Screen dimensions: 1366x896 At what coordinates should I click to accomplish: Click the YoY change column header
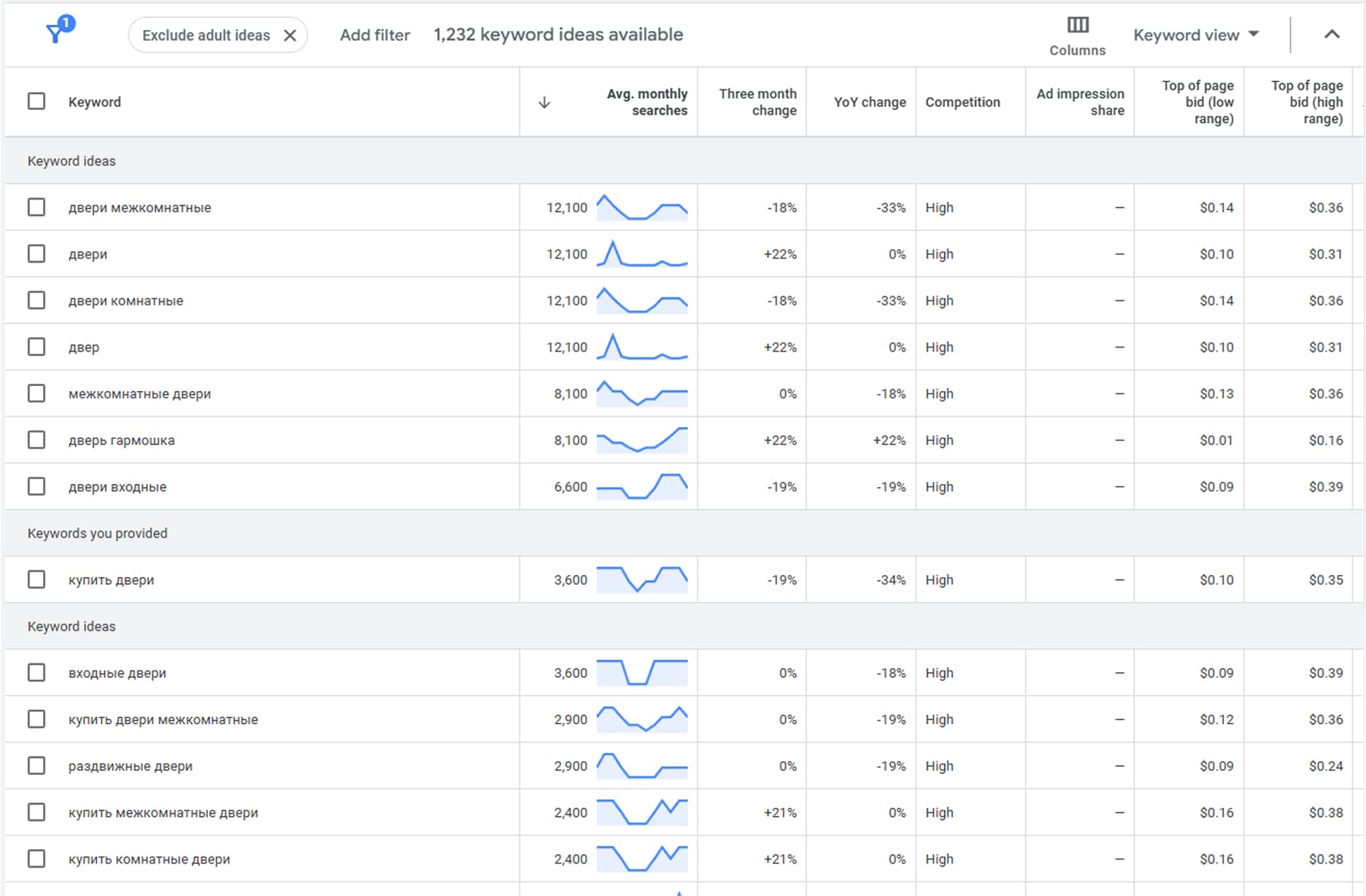(870, 103)
